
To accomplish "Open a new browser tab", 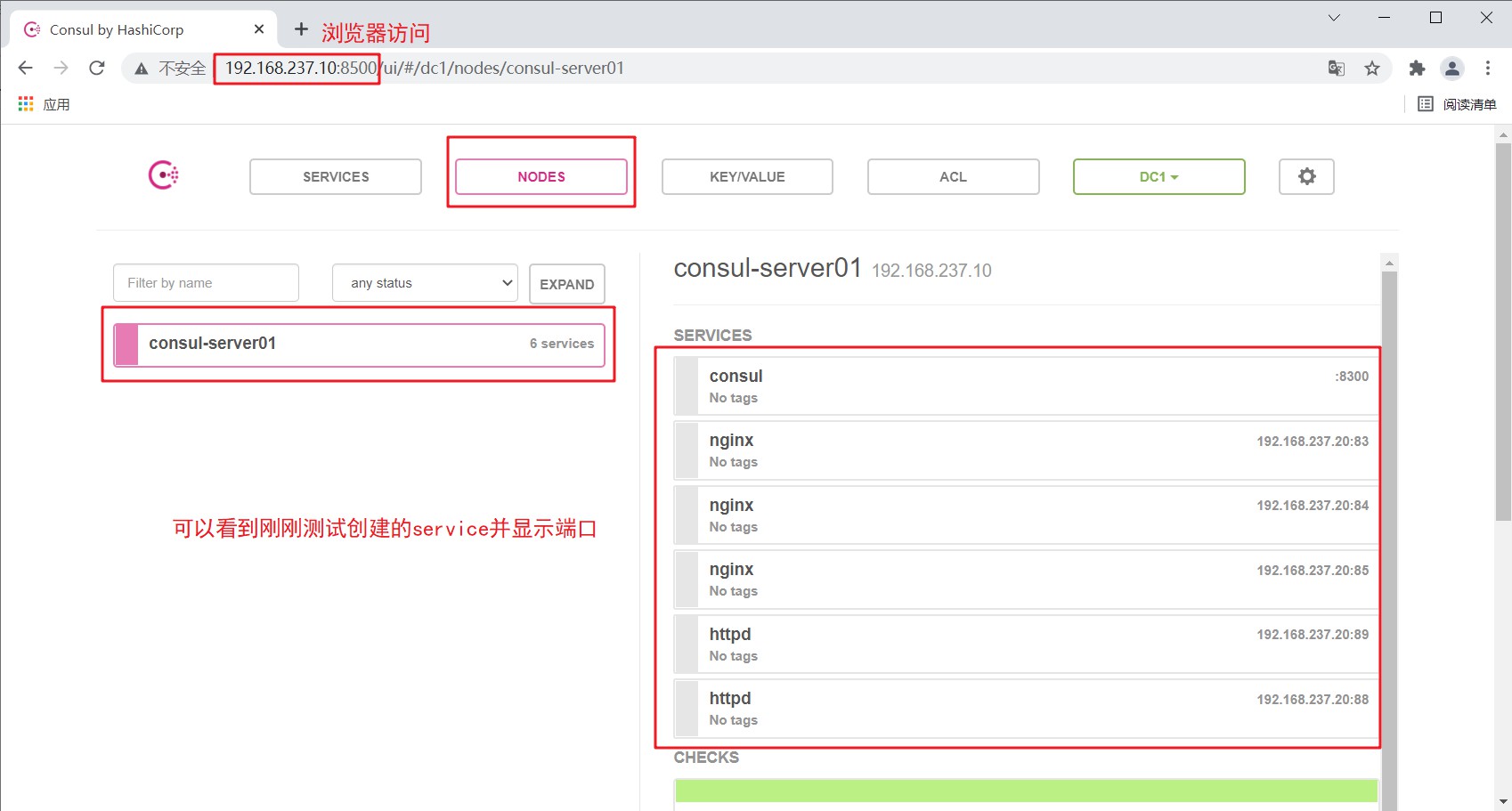I will pos(301,29).
